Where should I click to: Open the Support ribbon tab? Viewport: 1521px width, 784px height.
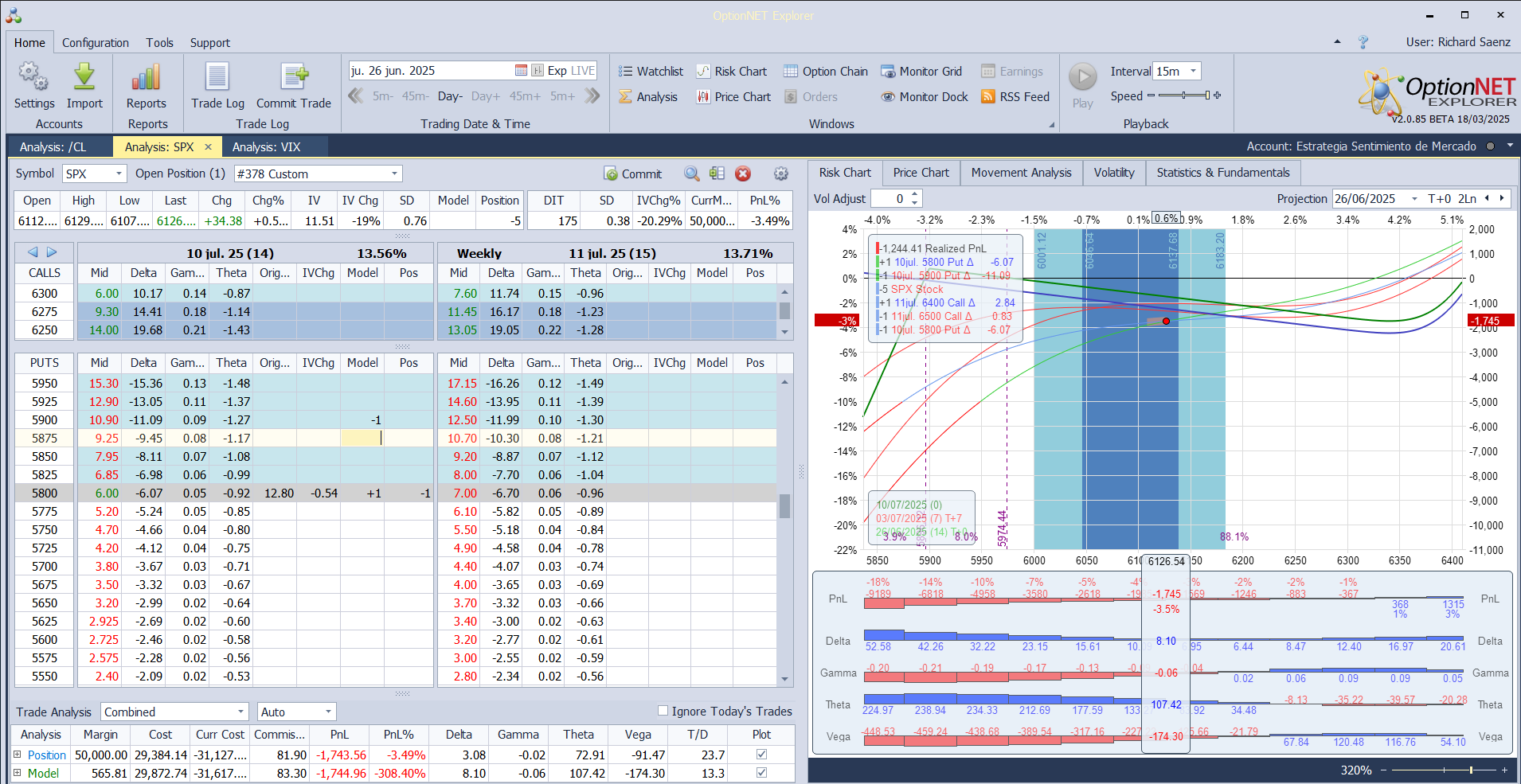pyautogui.click(x=210, y=43)
